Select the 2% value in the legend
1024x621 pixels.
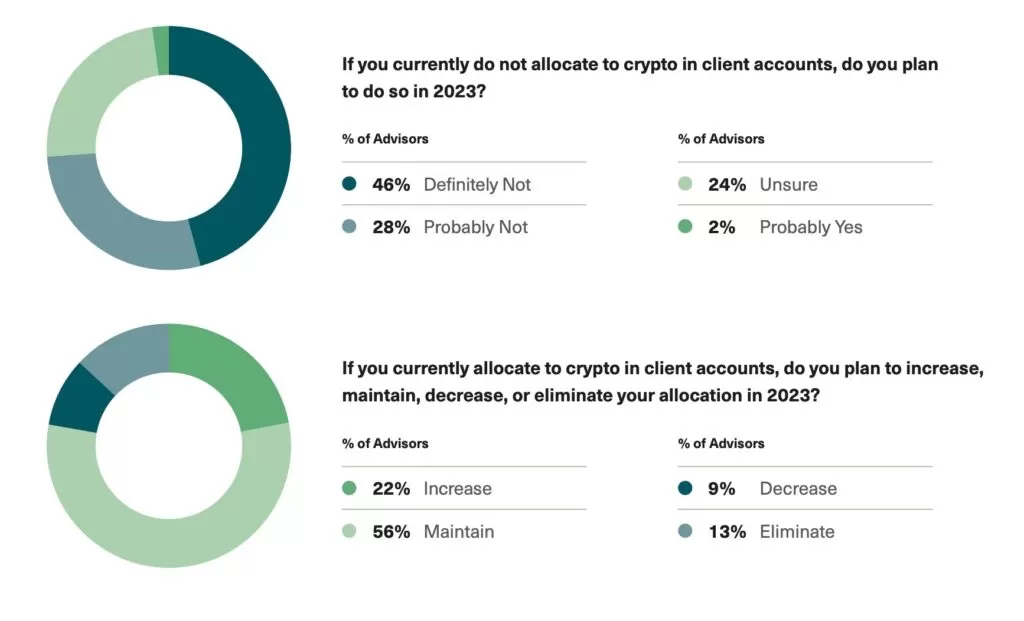[721, 227]
